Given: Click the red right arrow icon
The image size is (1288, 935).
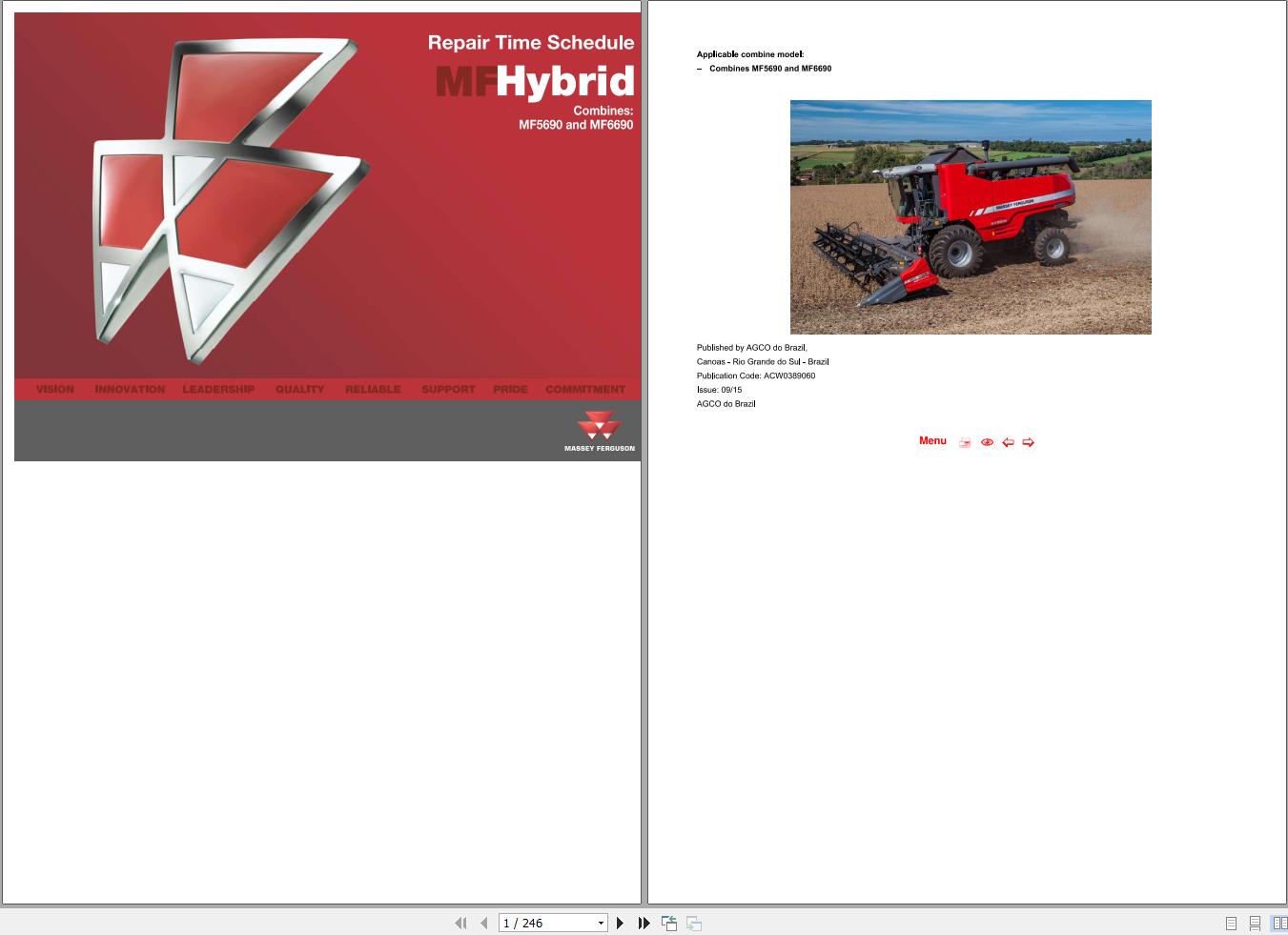Looking at the screenshot, I should [1028, 442].
